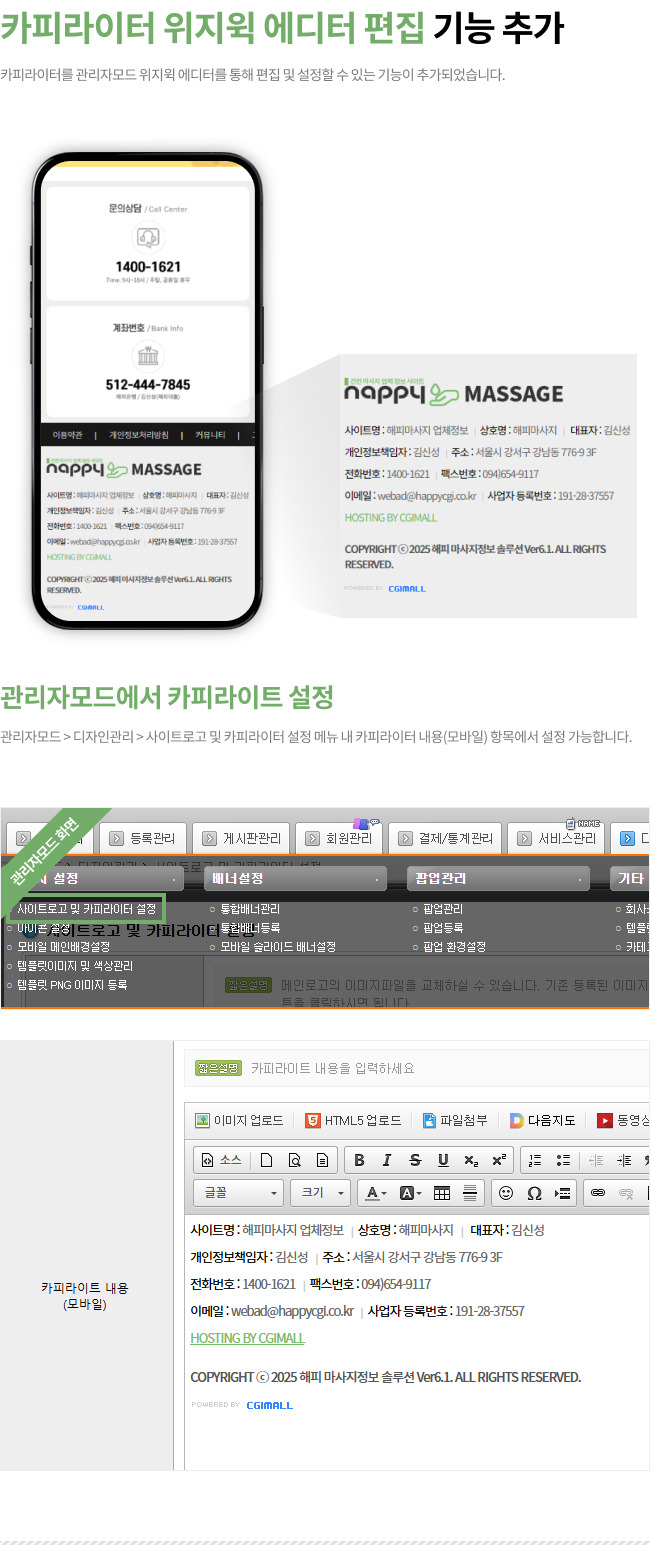The width and height of the screenshot is (650, 1545).
Task: Select 통합배너관리 menu item
Action: pos(250,909)
